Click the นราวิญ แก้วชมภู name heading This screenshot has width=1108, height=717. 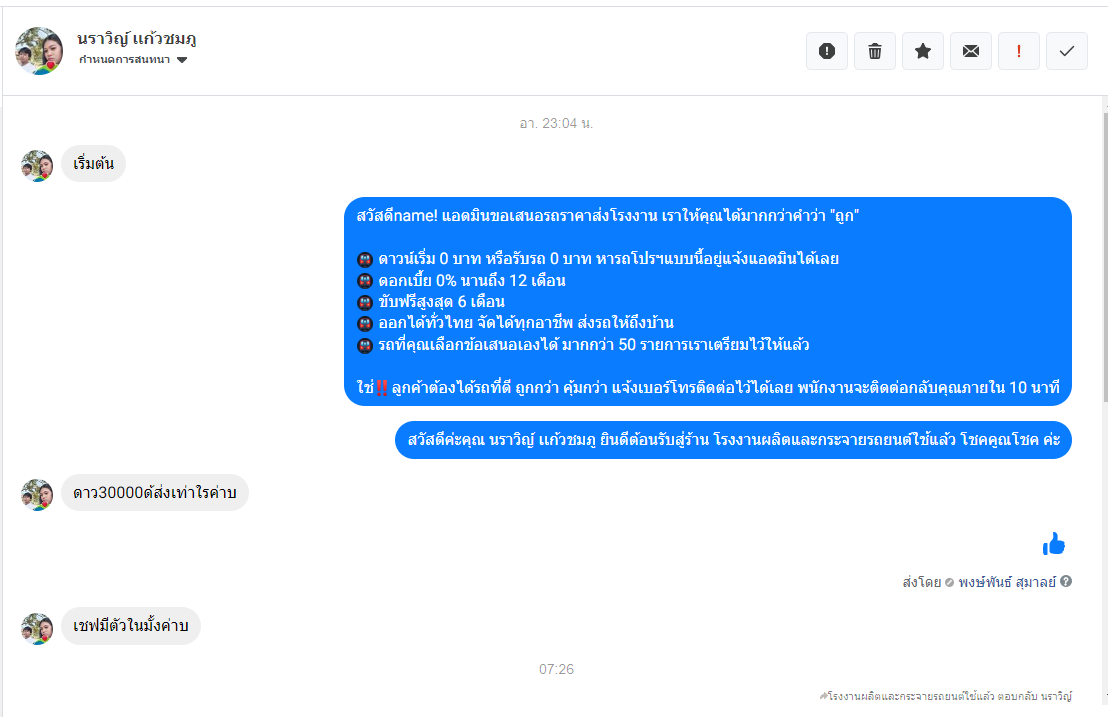tap(136, 38)
